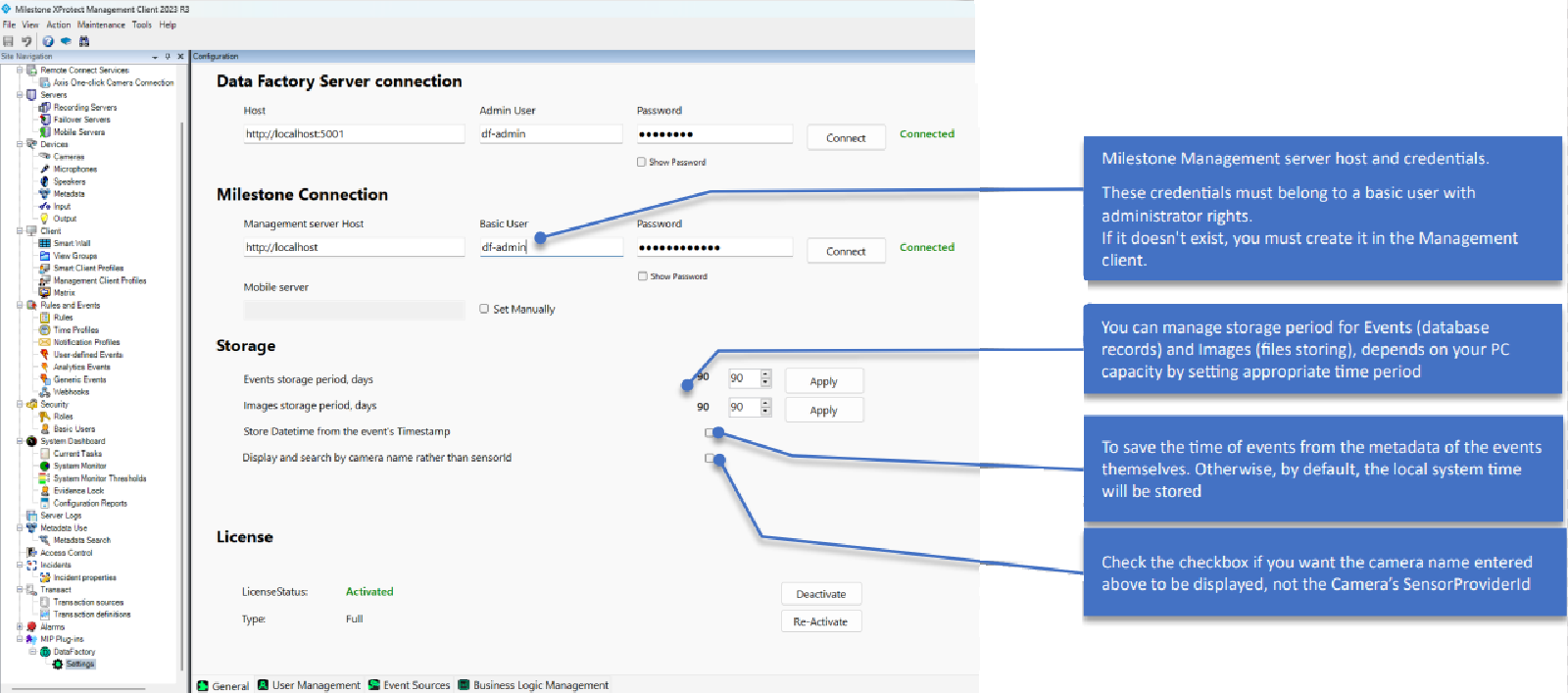This screenshot has width=1568, height=693.
Task: Select the Recording Servers icon in tree
Action: click(45, 108)
